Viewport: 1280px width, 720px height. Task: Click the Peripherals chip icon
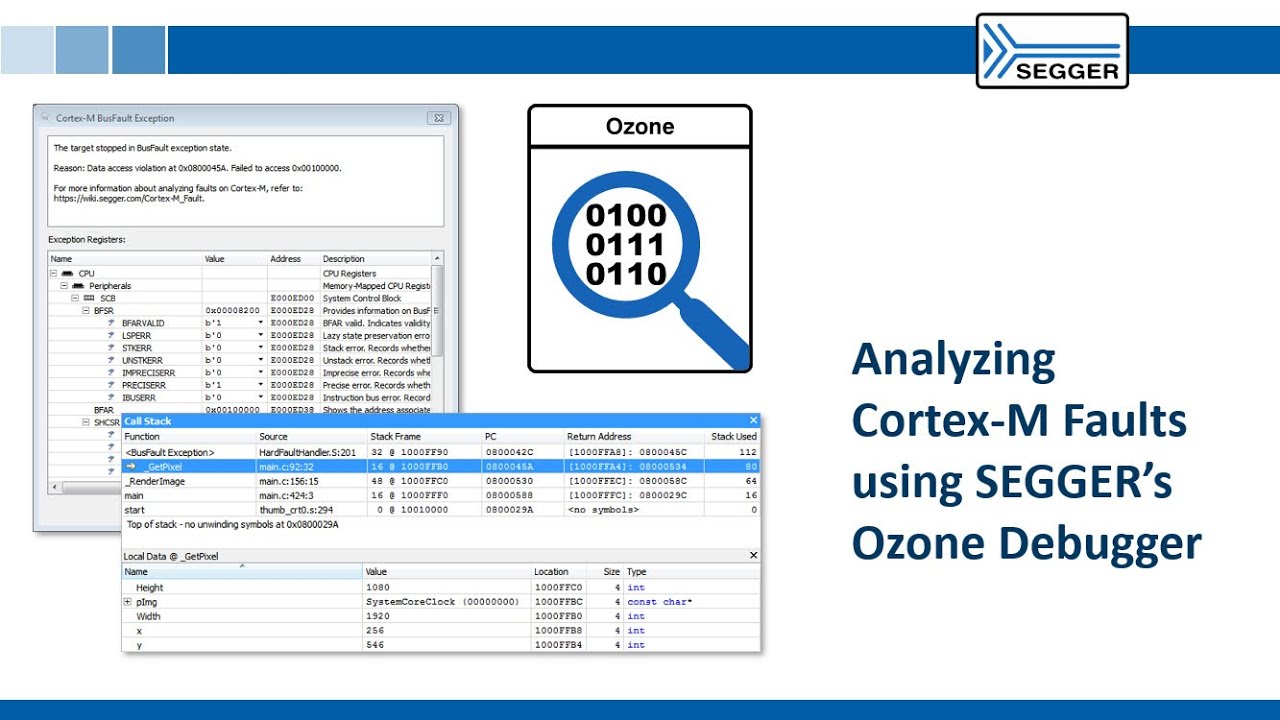(x=78, y=286)
